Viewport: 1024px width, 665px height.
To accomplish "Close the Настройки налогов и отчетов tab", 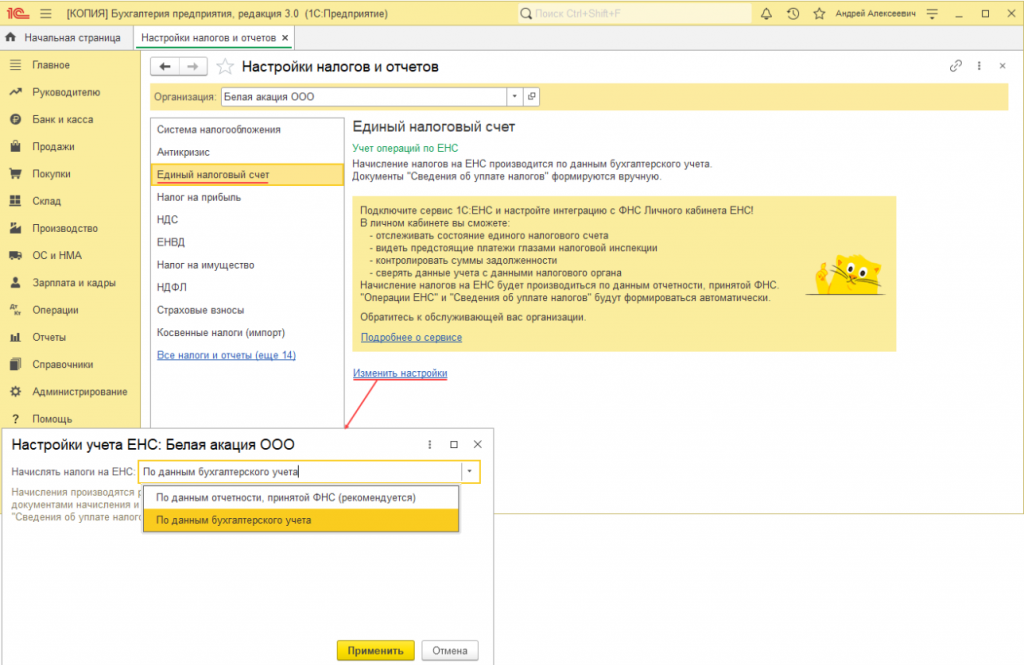I will coord(285,38).
